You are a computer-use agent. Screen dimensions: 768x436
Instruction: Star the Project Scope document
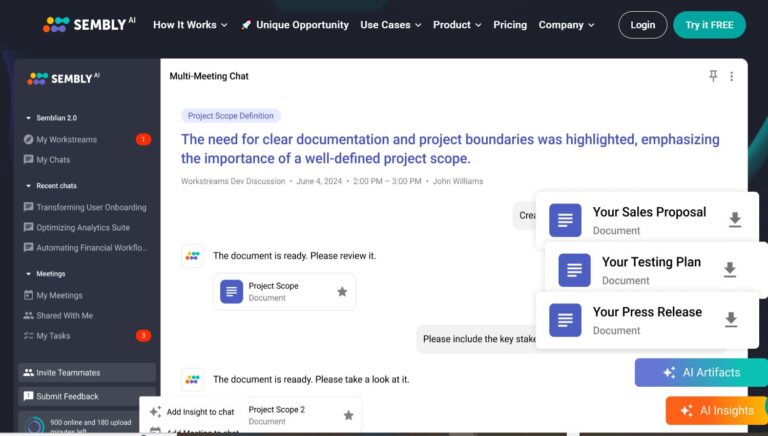point(342,292)
